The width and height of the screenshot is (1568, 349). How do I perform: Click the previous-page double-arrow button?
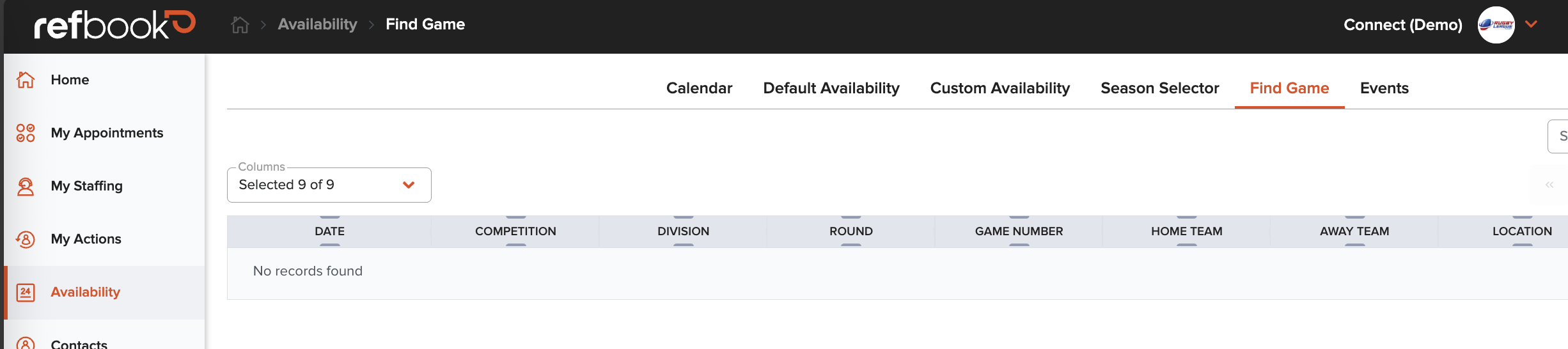pos(1549,185)
